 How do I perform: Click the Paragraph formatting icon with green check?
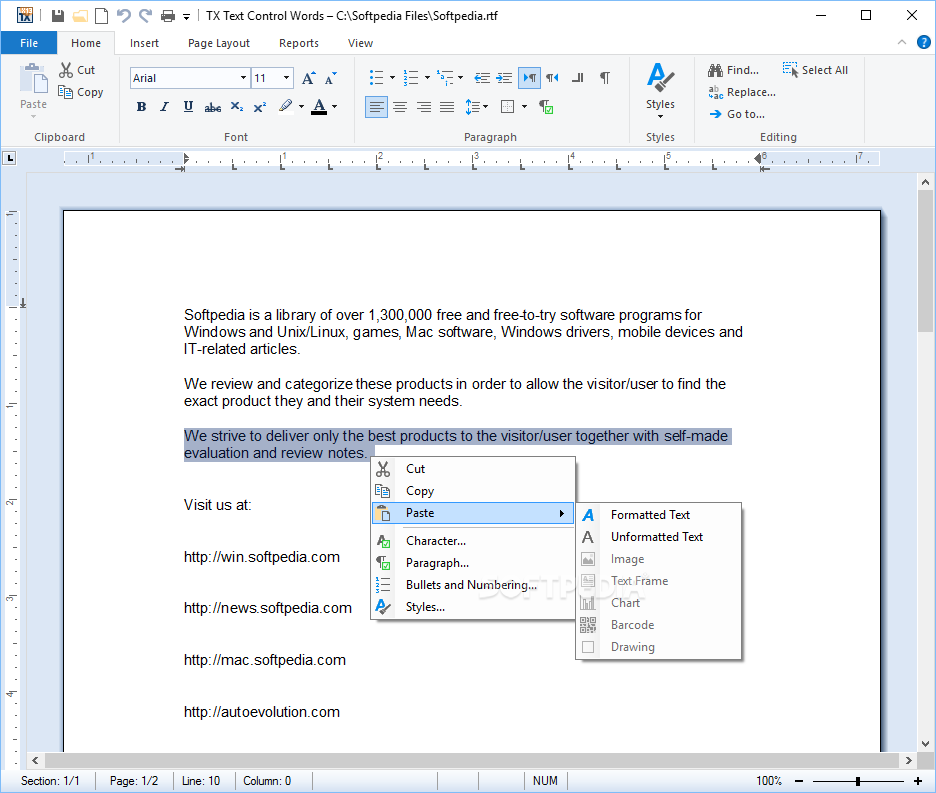(546, 107)
